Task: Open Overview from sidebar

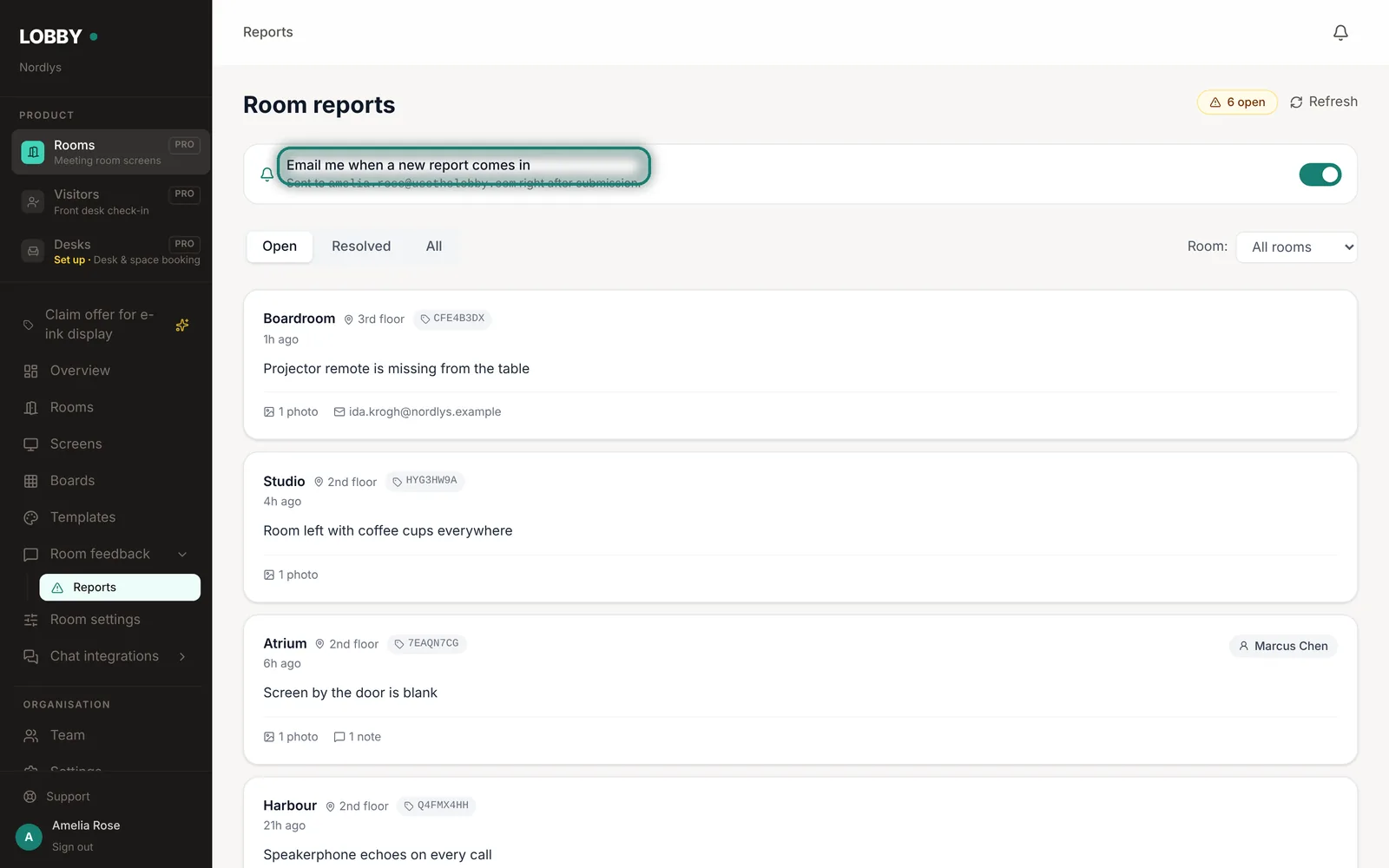Action: pos(80,371)
